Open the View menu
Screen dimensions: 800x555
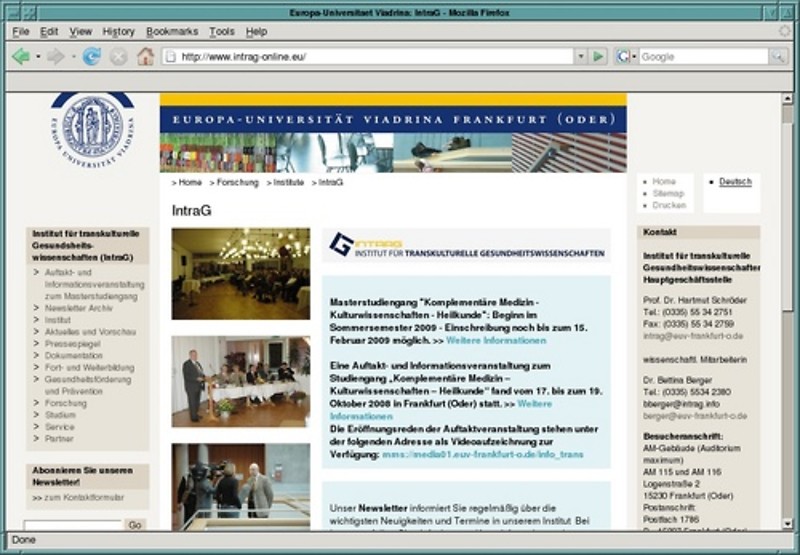pos(81,32)
